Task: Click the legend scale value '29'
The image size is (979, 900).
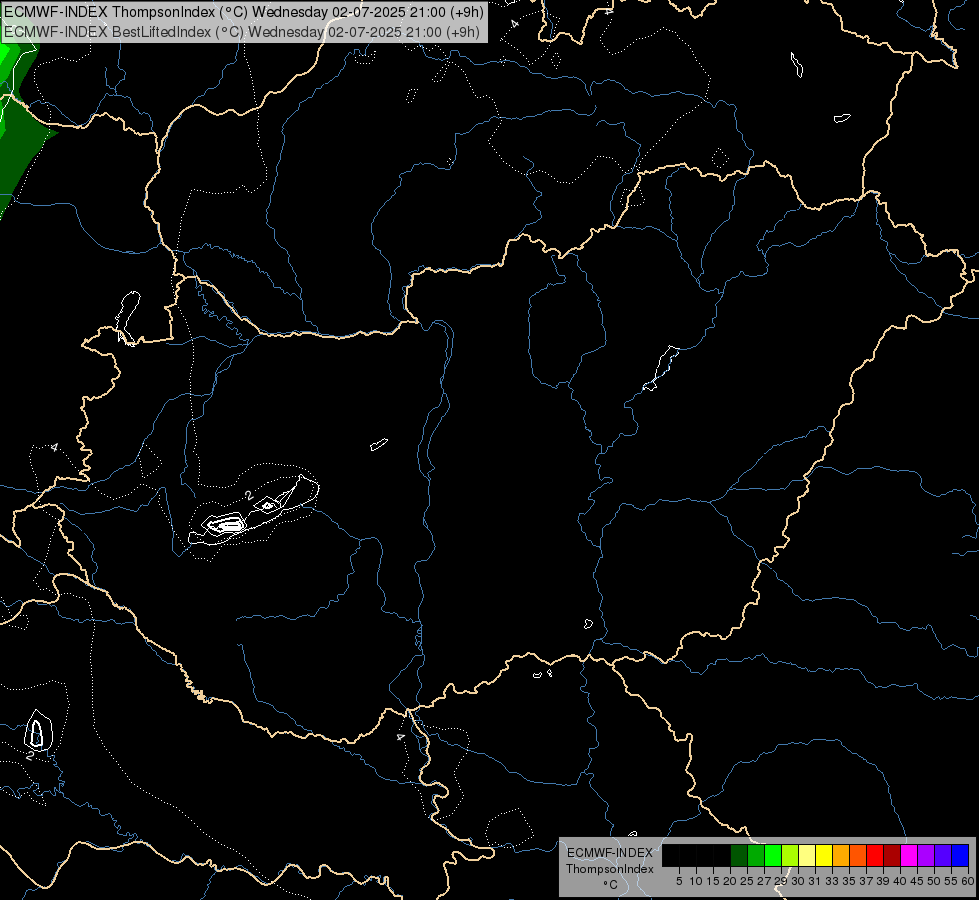Action: click(x=781, y=881)
